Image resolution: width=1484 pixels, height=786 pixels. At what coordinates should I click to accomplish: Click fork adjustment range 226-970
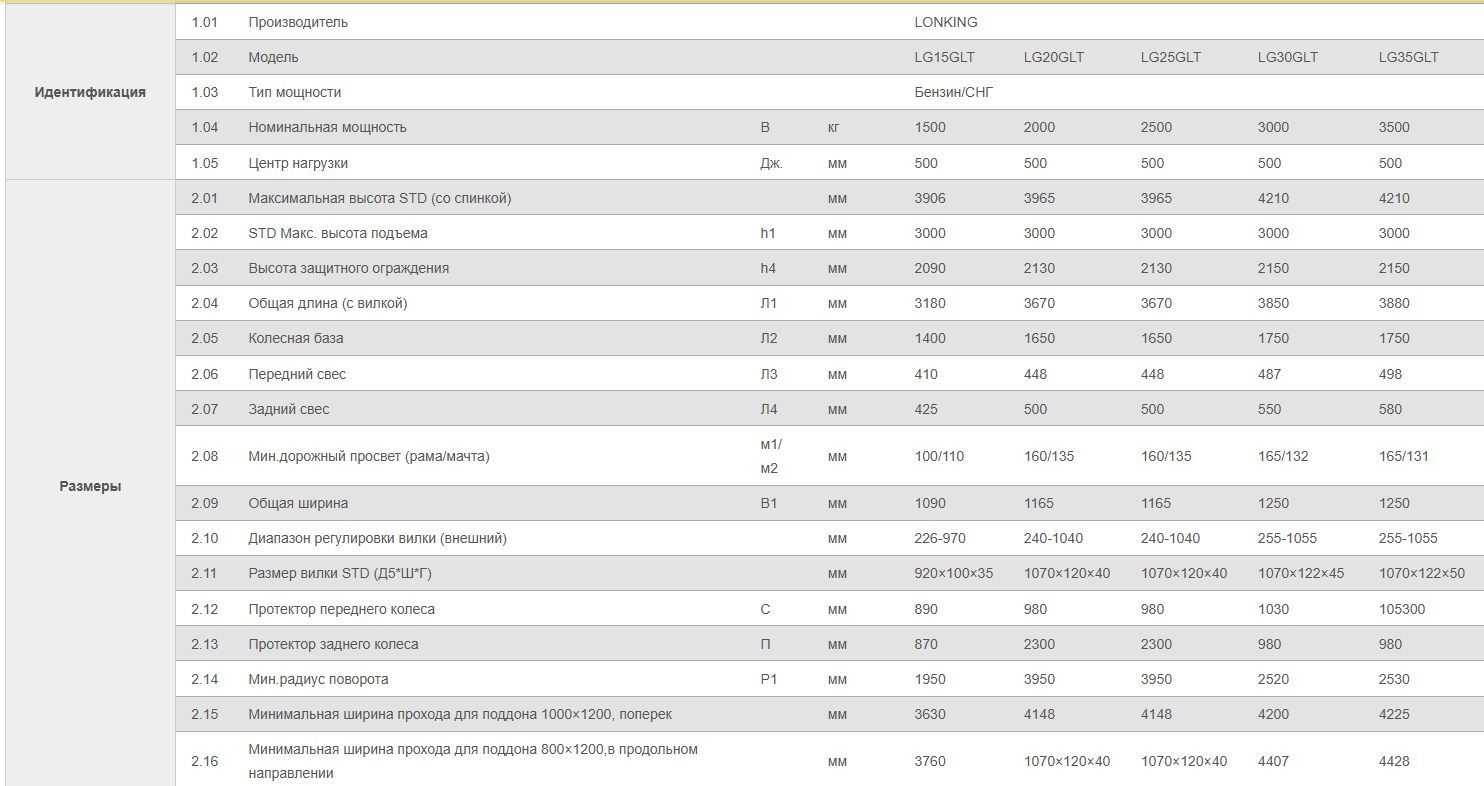point(940,538)
